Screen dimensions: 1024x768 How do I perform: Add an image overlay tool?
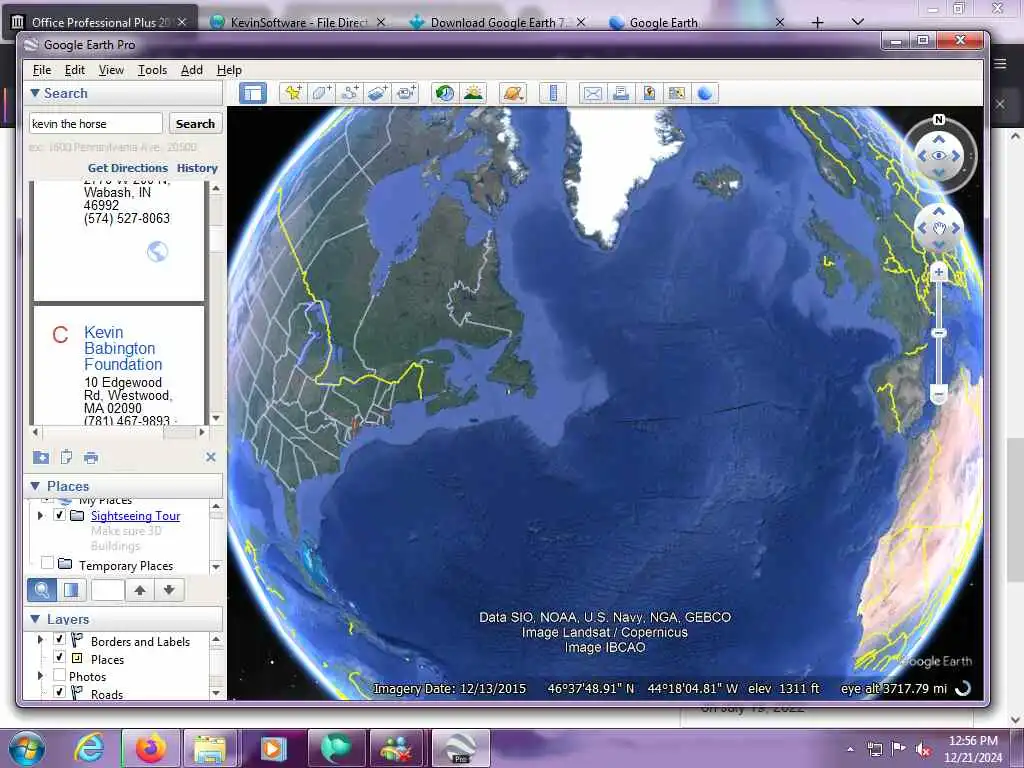point(377,93)
